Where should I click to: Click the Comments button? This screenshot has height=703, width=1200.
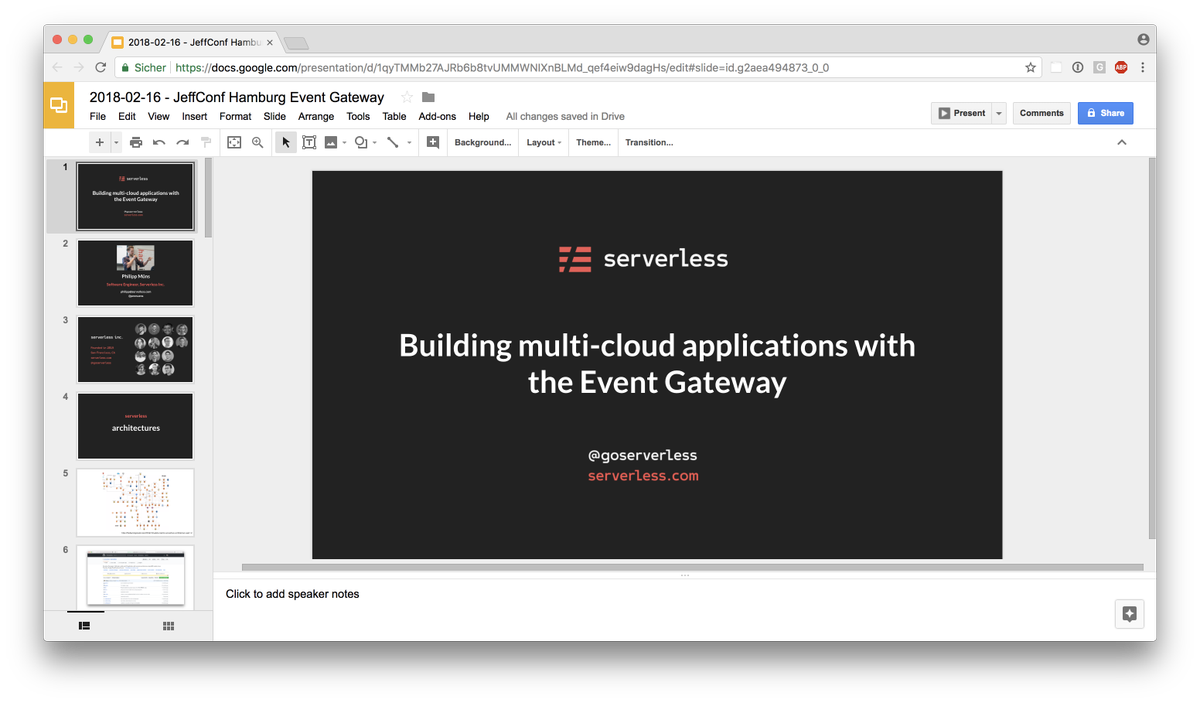click(1042, 113)
